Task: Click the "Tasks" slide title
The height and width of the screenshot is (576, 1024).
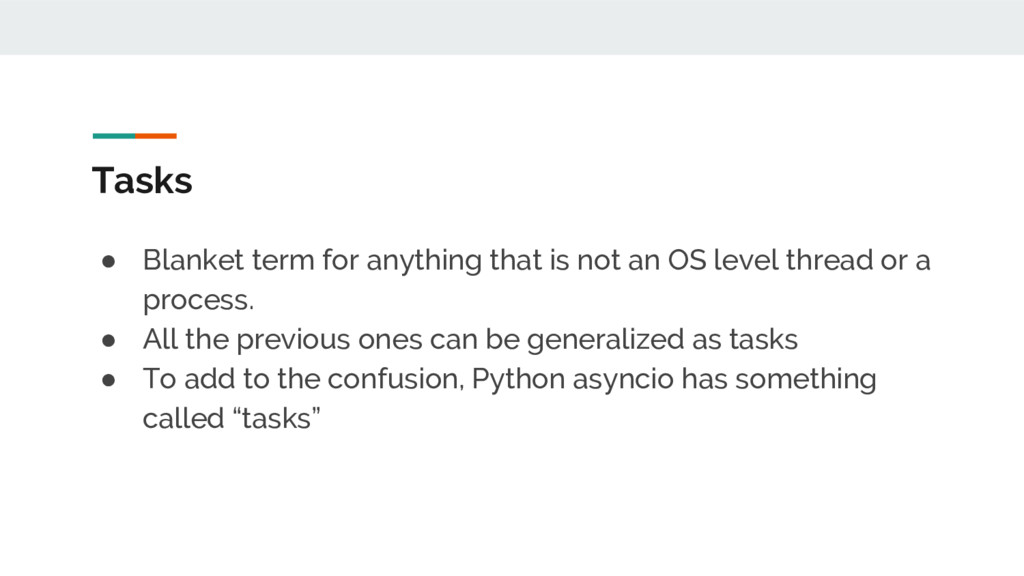Action: tap(142, 181)
